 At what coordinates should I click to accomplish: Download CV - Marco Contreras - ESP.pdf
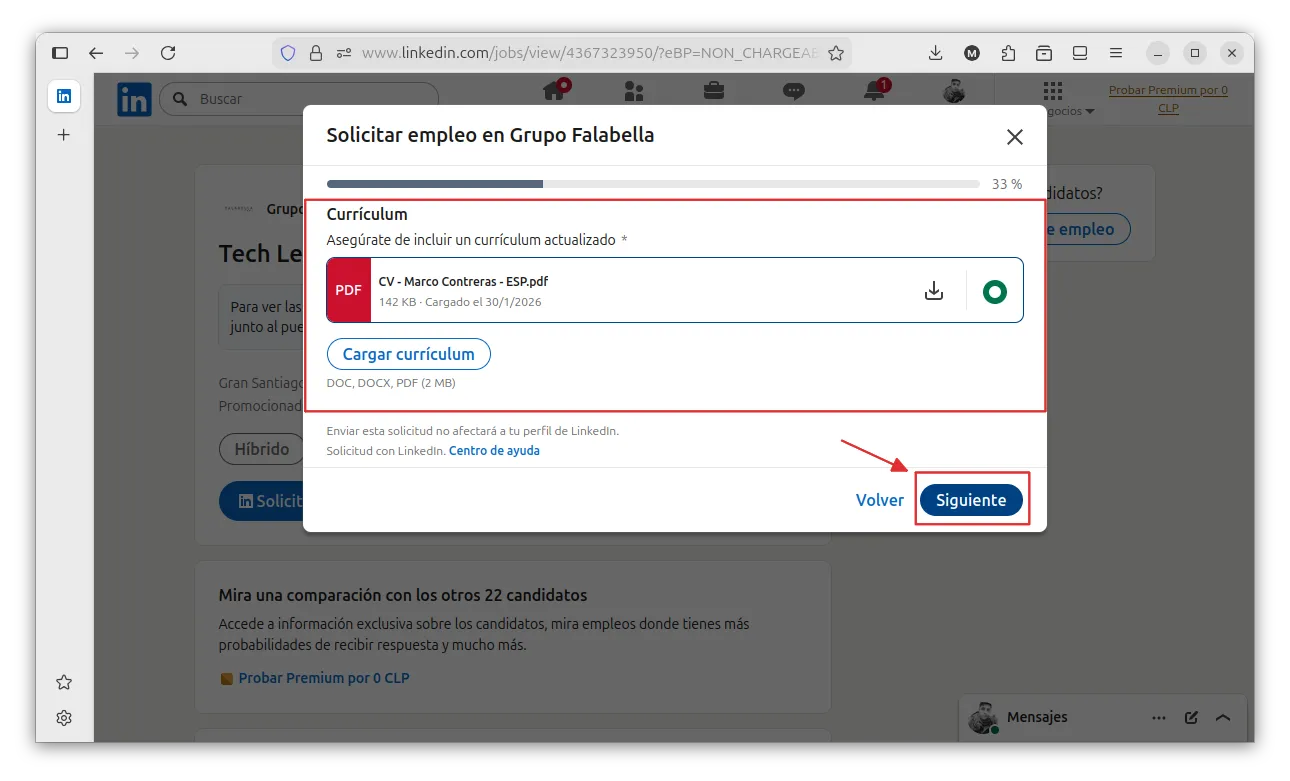click(934, 289)
